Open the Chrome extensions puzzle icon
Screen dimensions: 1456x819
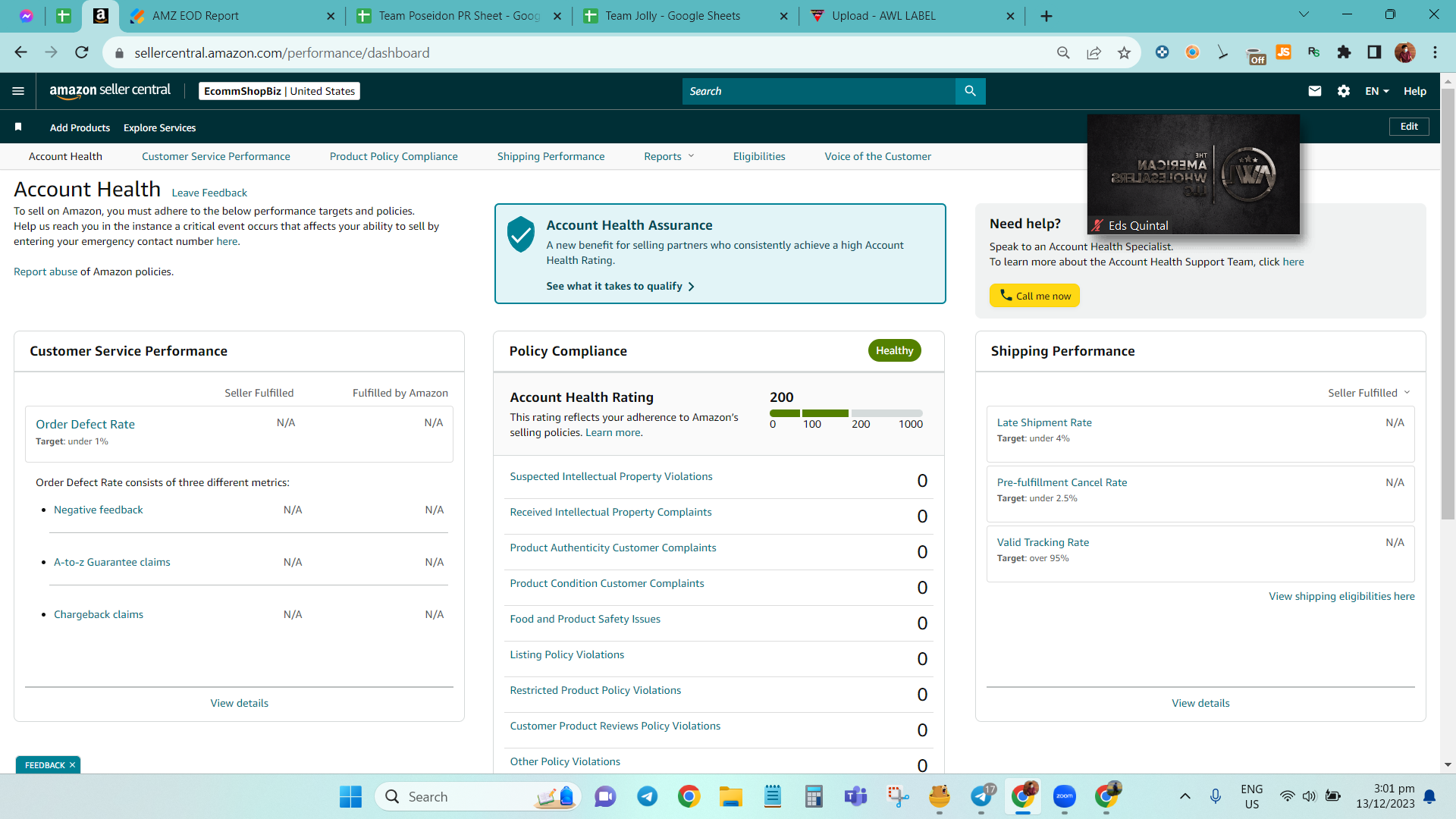(1344, 52)
